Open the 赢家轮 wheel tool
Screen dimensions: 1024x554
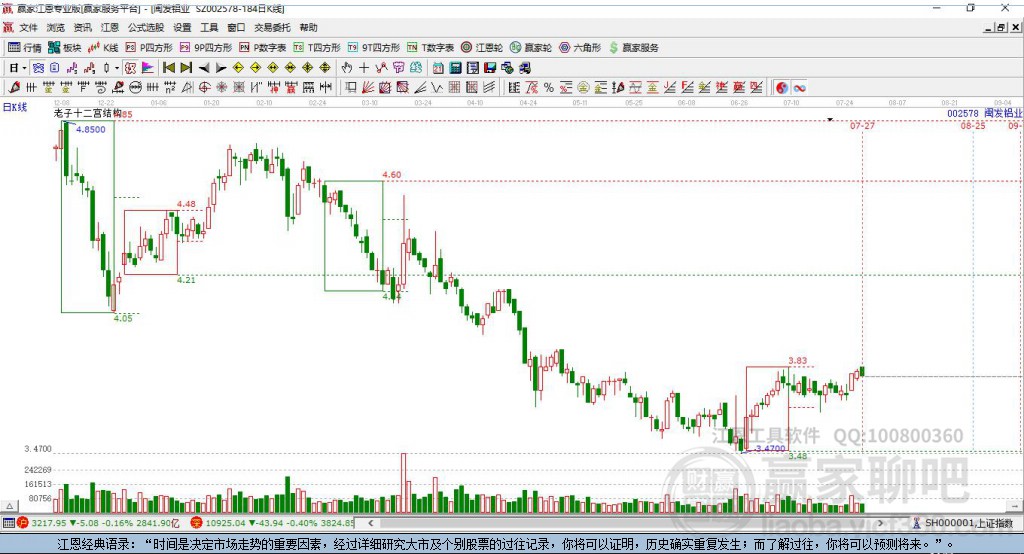[x=531, y=48]
